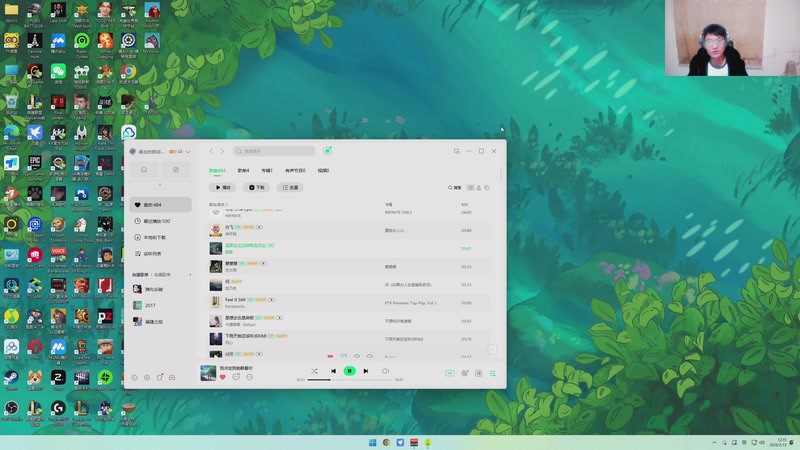Switch to the playlists 4 tab
This screenshot has height=450, width=800.
pyautogui.click(x=243, y=170)
